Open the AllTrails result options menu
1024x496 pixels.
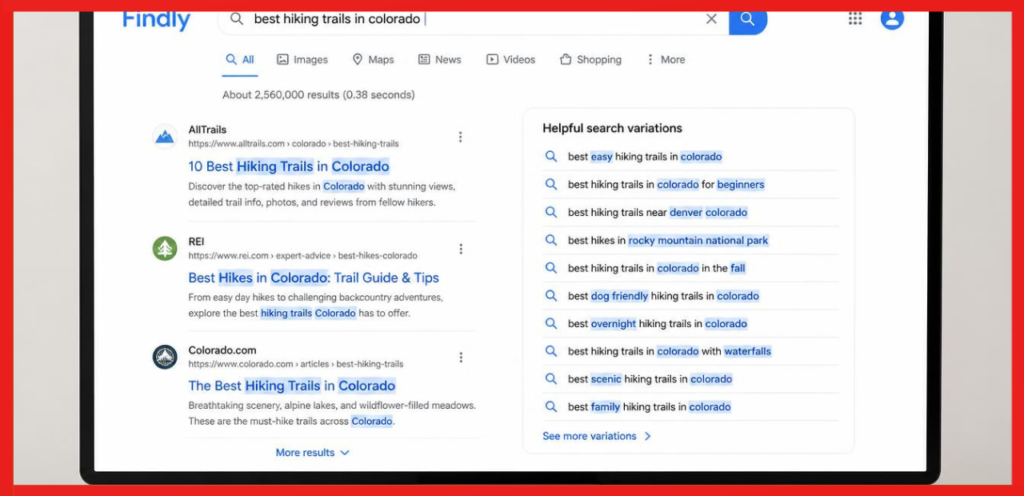[x=460, y=137]
